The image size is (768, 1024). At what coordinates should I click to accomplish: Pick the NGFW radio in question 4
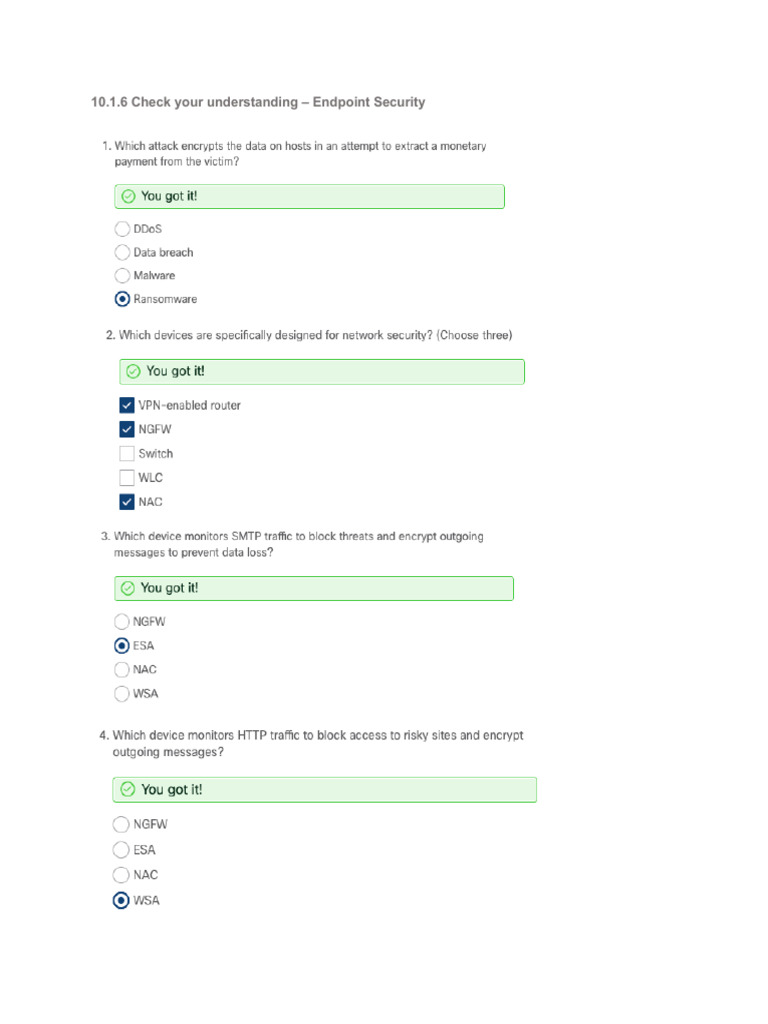pos(121,825)
